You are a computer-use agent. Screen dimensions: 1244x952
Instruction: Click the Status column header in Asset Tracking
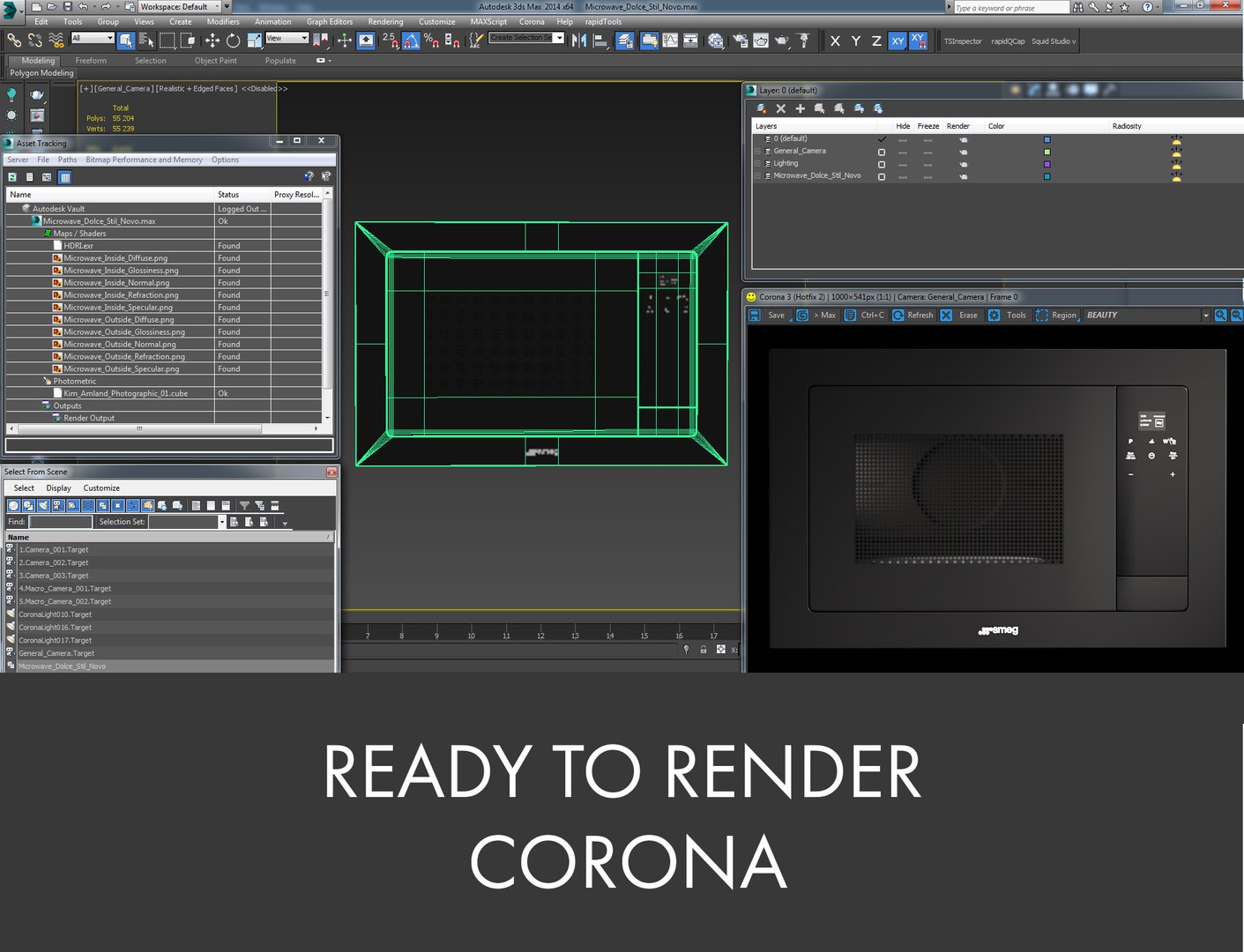click(242, 194)
